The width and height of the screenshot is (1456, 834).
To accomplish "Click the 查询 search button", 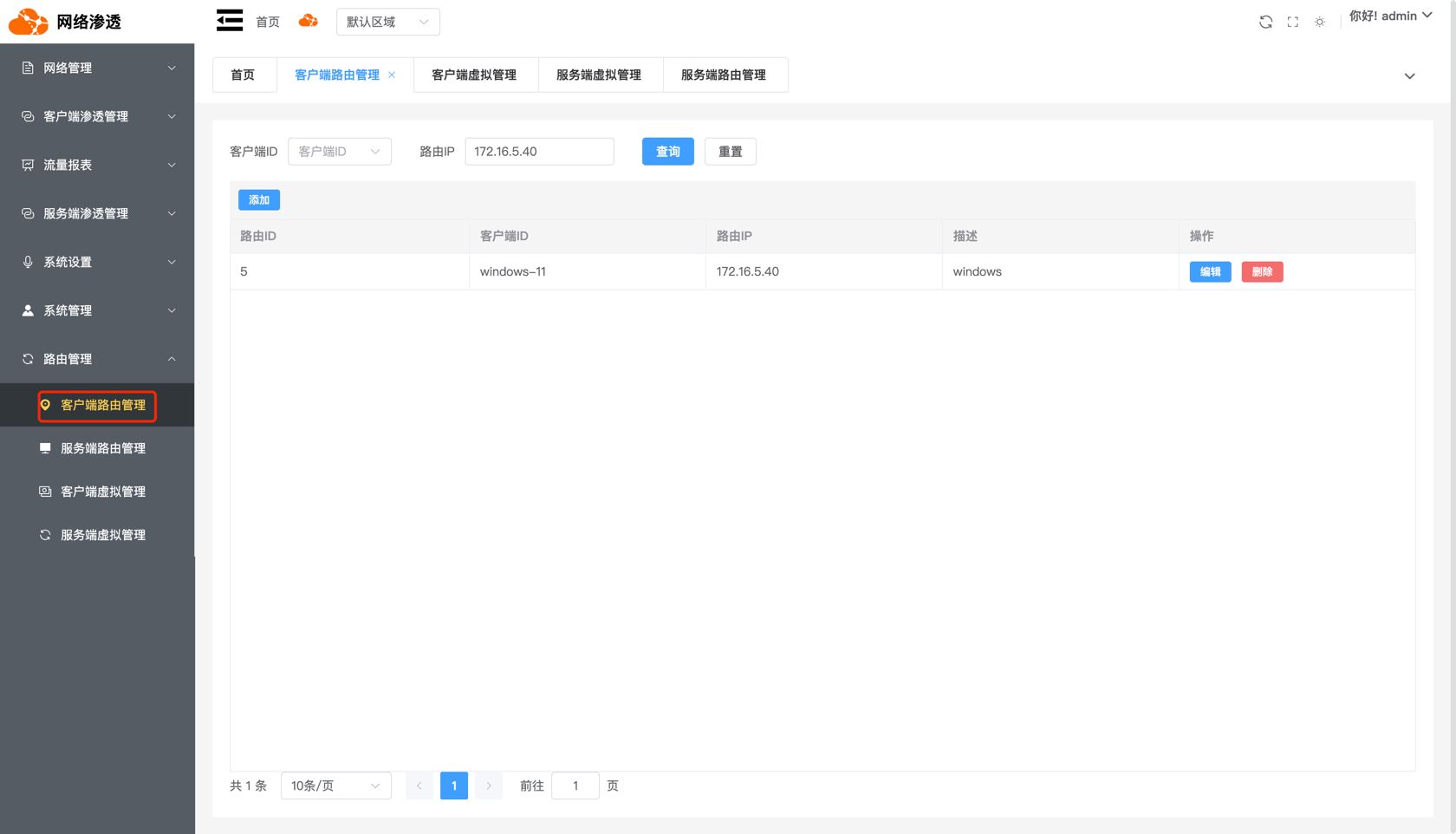I will tap(667, 152).
